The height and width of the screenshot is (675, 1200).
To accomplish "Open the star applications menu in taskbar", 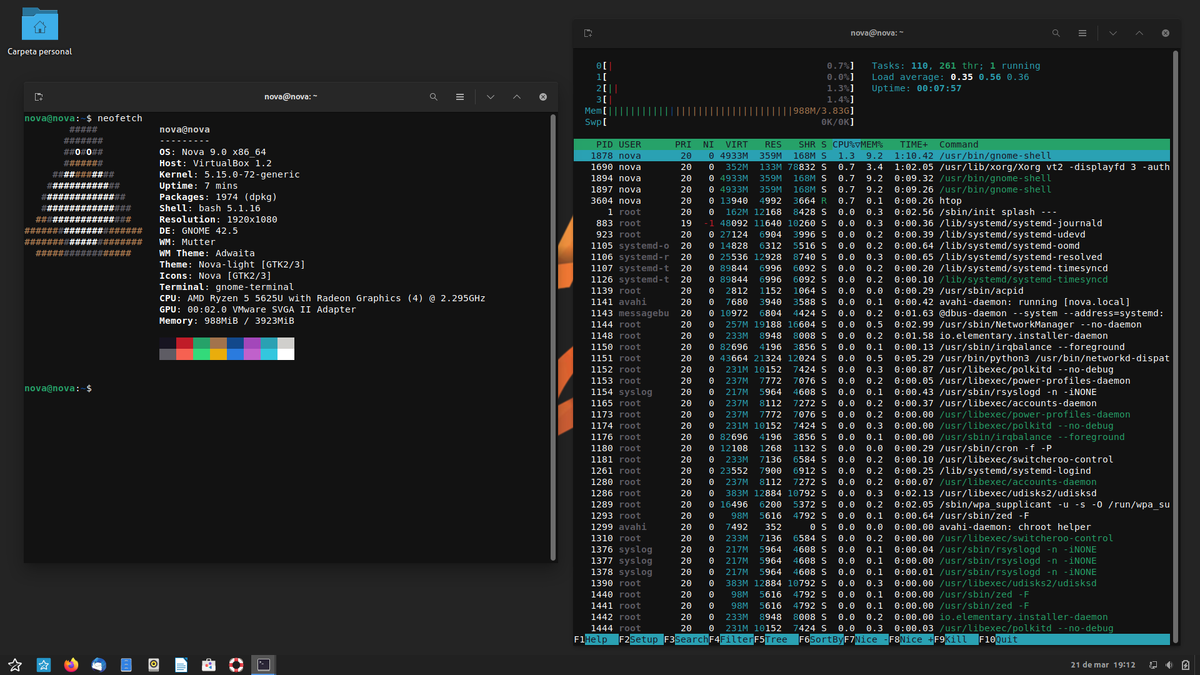I will (15, 664).
